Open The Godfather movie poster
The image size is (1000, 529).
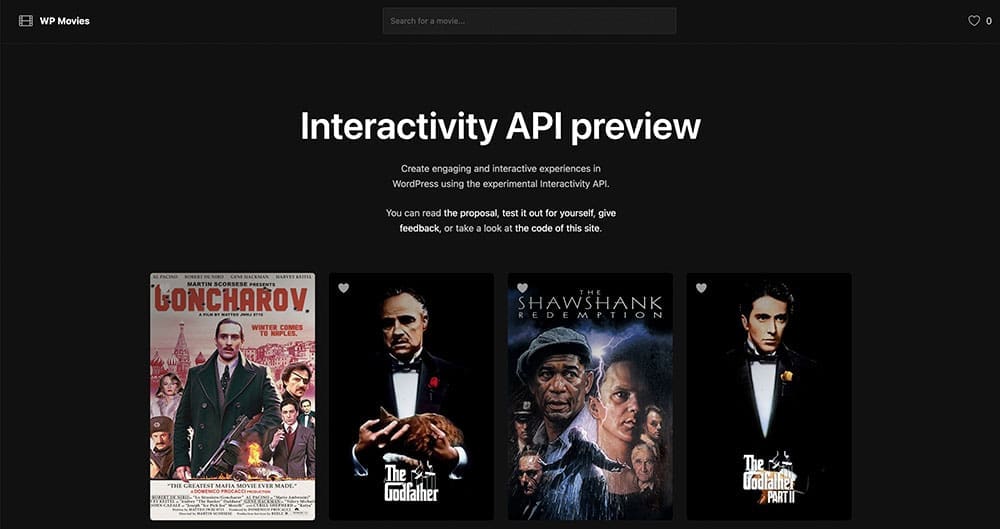411,396
